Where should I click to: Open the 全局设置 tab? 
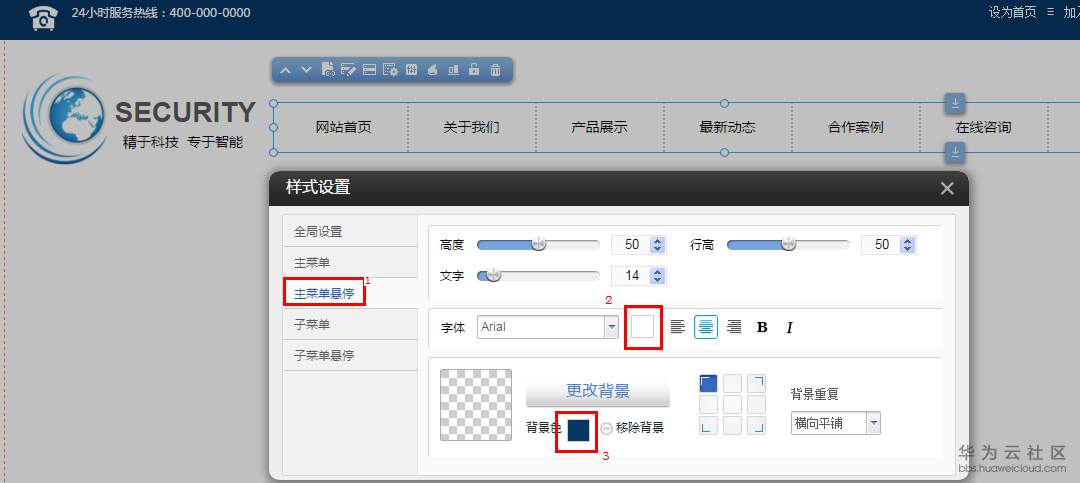pos(351,232)
